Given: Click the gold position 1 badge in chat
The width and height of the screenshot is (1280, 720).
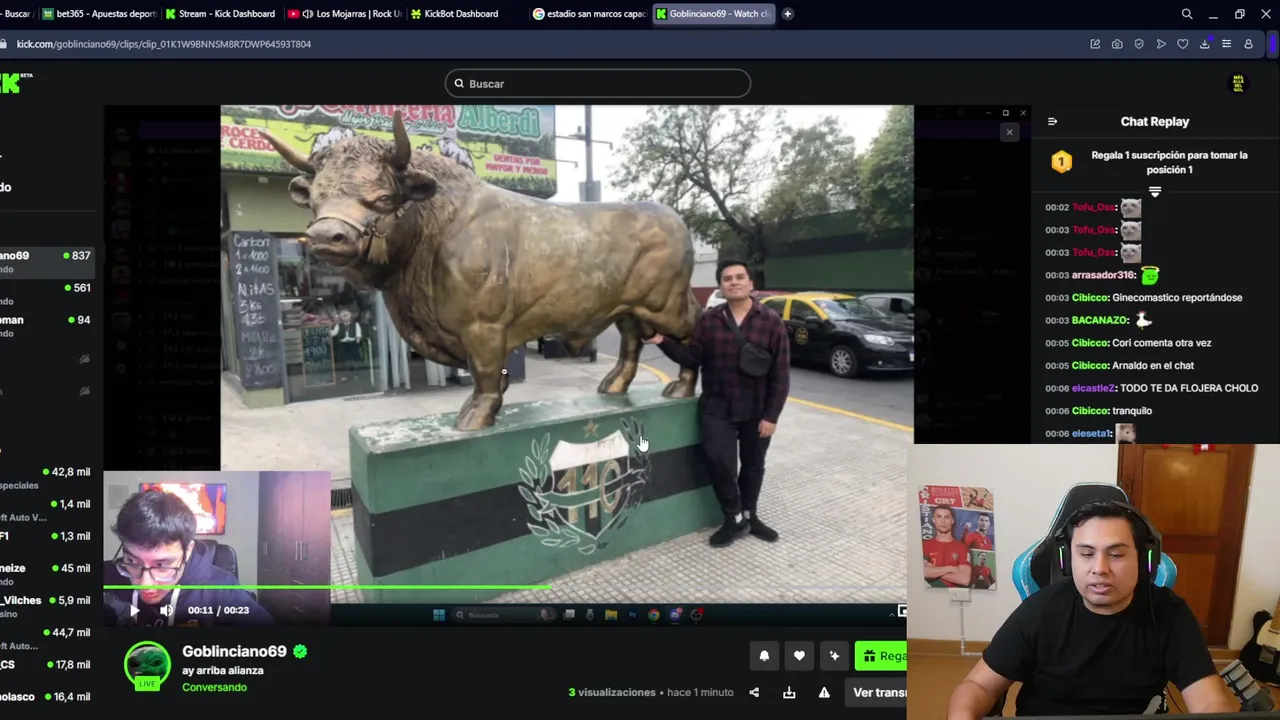Looking at the screenshot, I should point(1061,161).
